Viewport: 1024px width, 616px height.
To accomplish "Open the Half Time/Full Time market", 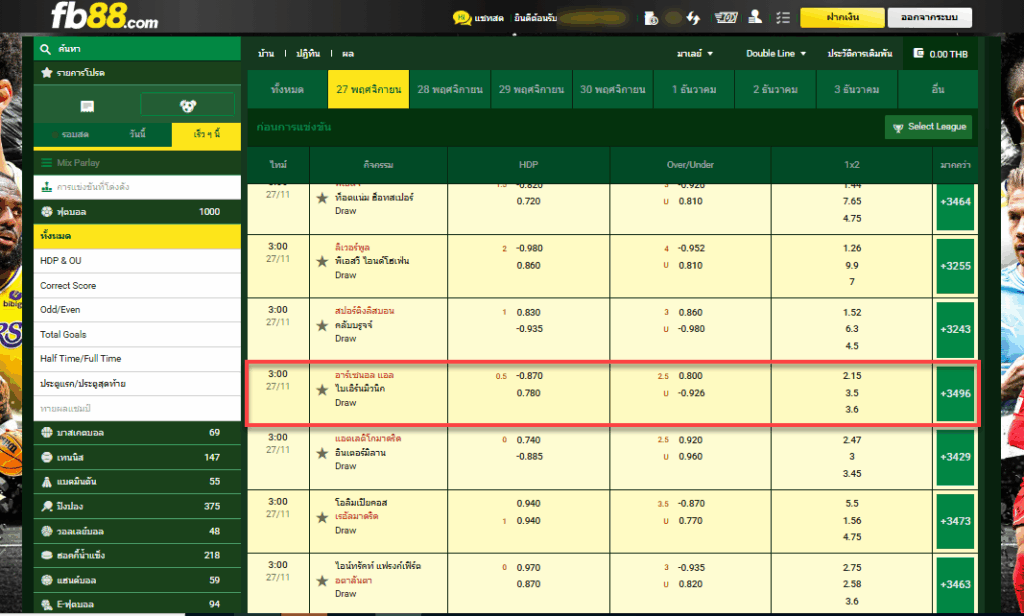I will click(137, 359).
